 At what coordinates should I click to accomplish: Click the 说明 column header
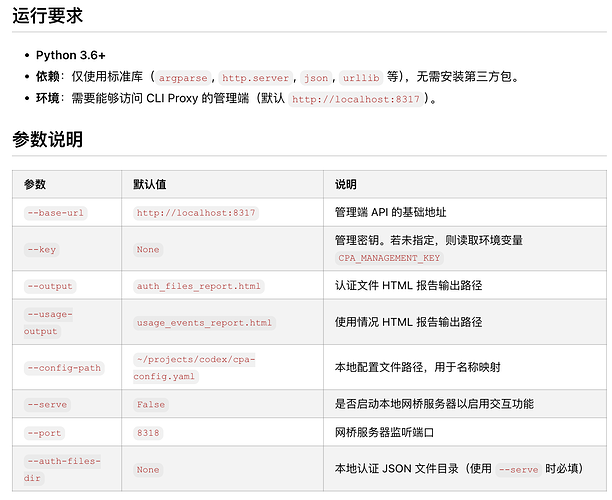pos(345,184)
